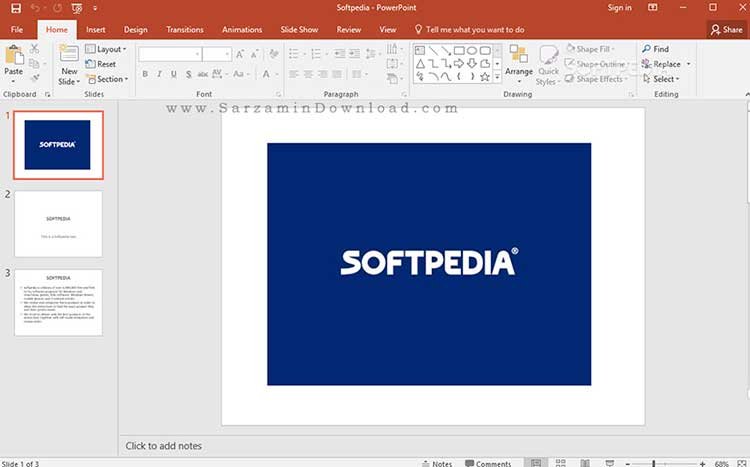Select the Down Arrow shape
Image resolution: width=750 pixels, height=467 pixels.
(472, 63)
